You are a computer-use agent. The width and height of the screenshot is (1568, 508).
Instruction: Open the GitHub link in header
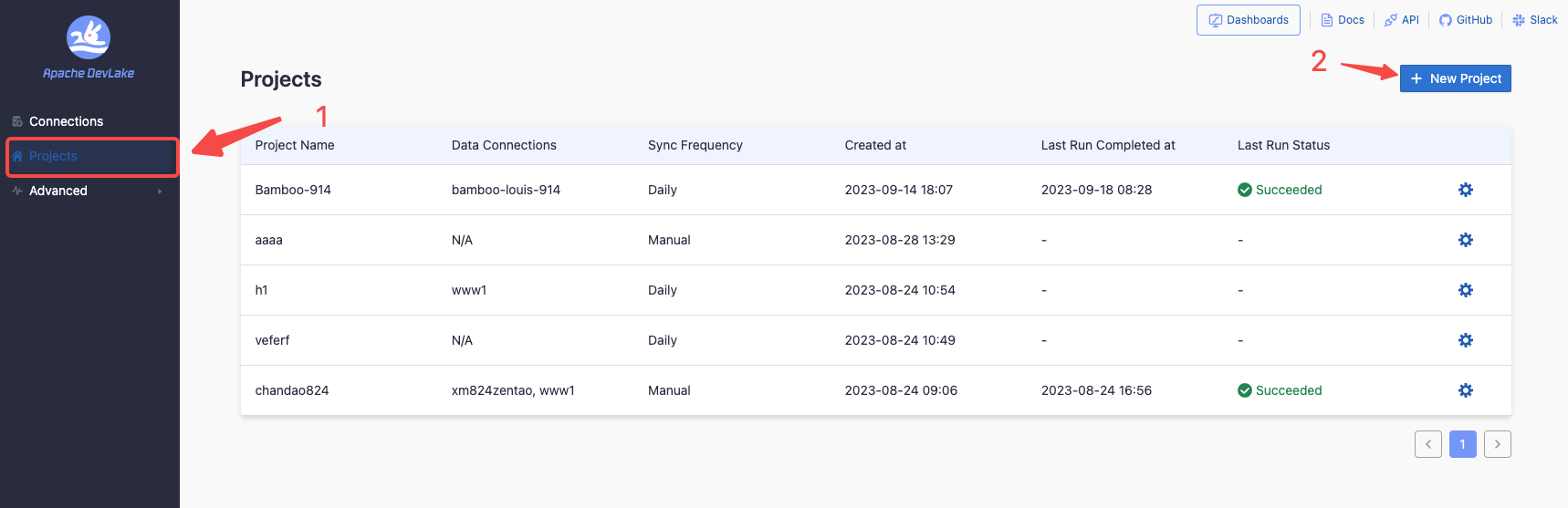[x=1466, y=20]
